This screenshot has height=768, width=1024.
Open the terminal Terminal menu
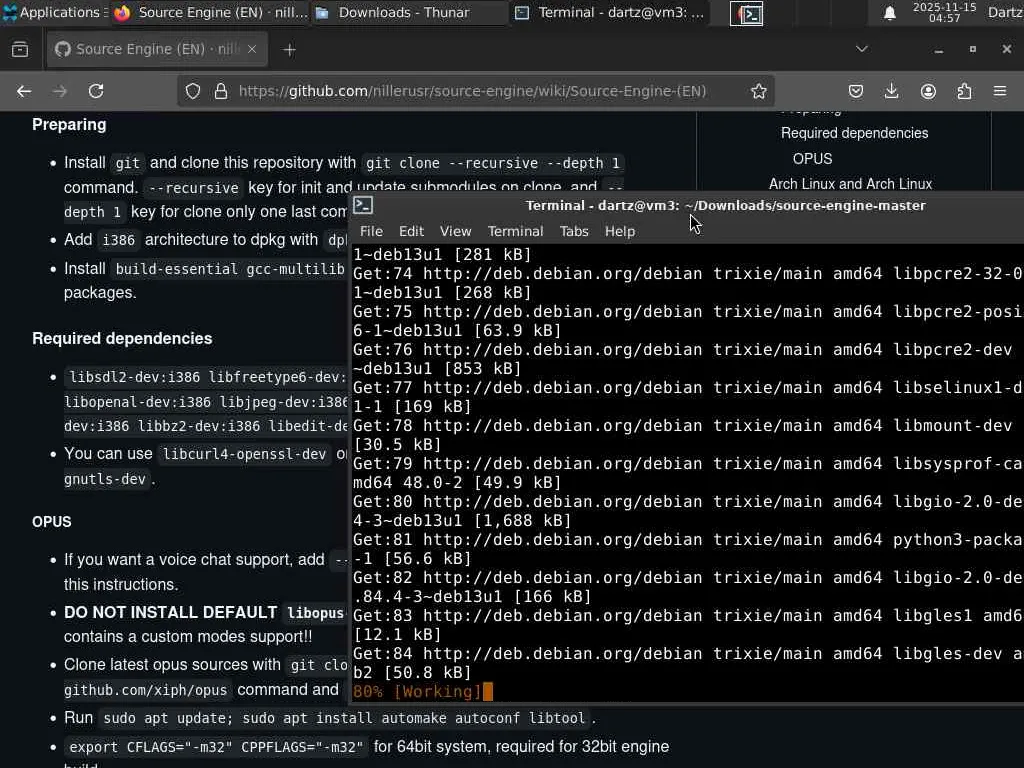pyautogui.click(x=515, y=231)
